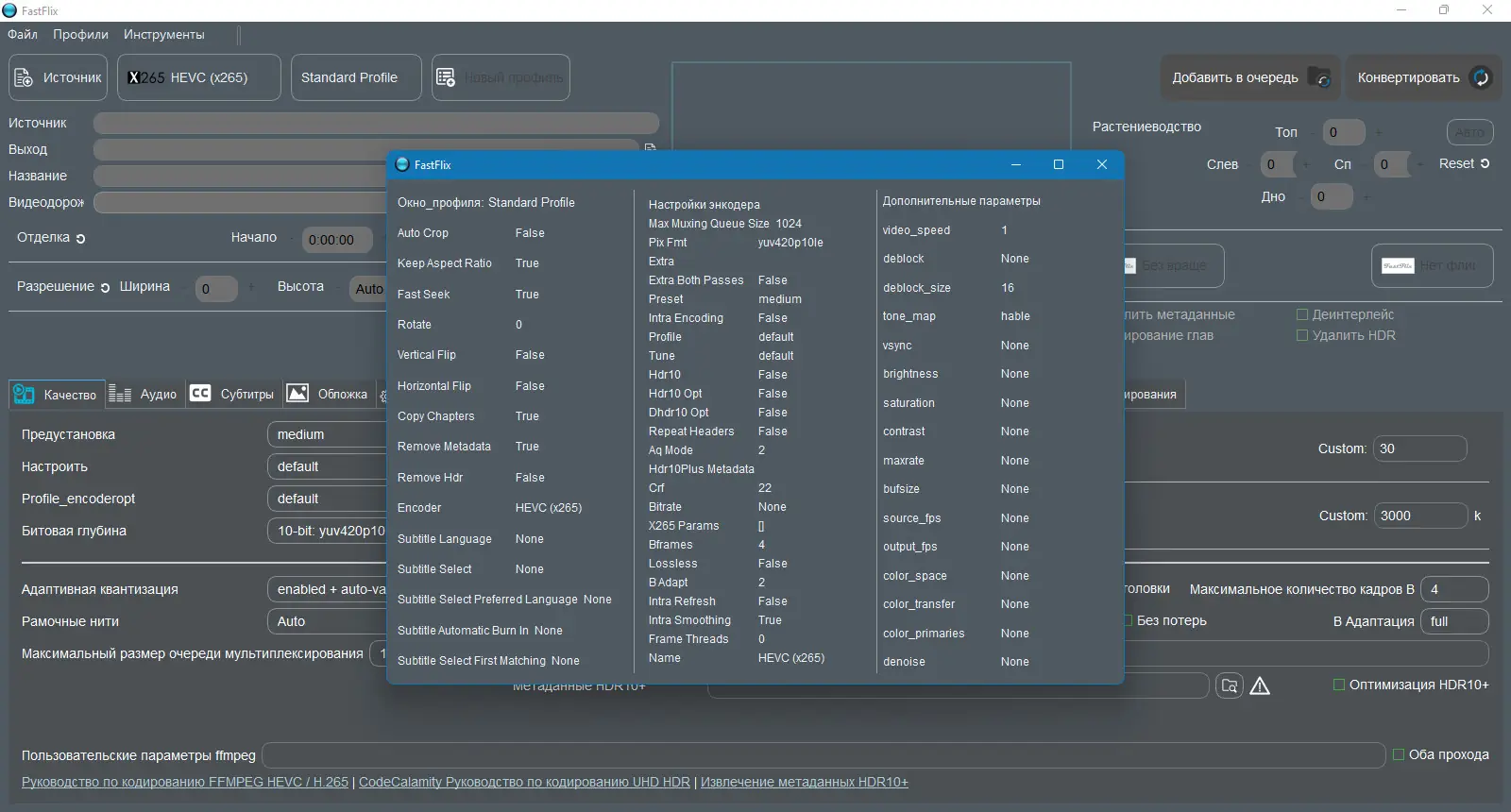The height and width of the screenshot is (812, 1511).
Task: Open the В Адаптация dropdown
Action: point(1455,621)
